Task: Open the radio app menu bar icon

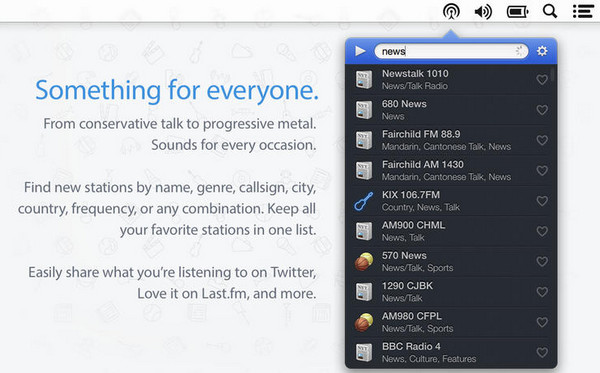Action: click(451, 11)
